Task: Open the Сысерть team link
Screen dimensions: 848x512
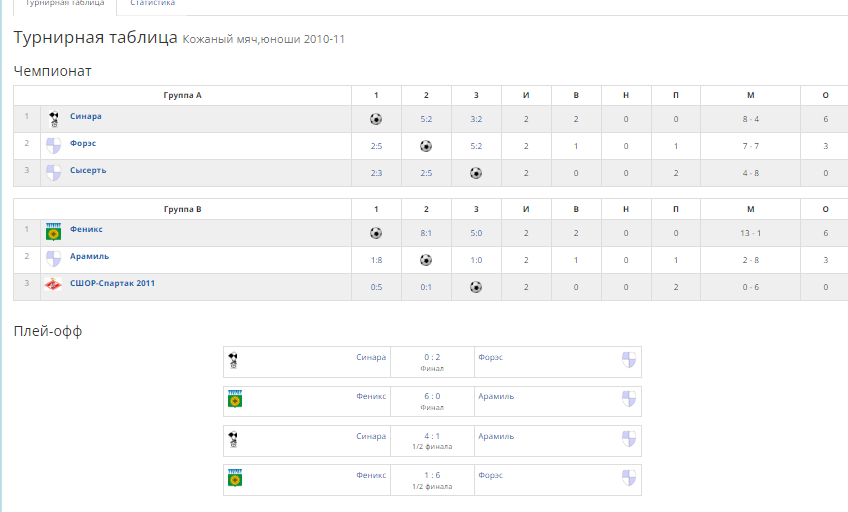Action: tap(88, 170)
